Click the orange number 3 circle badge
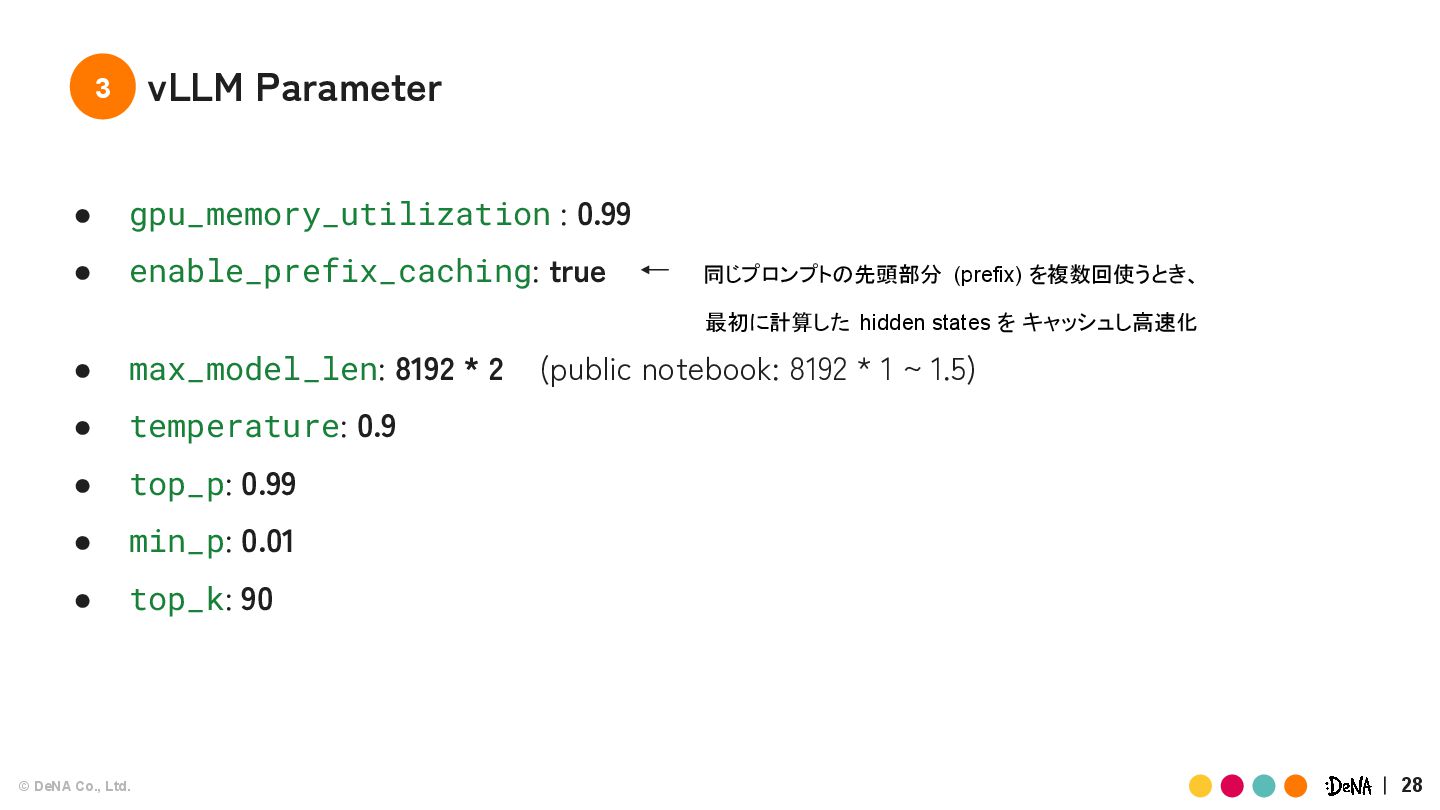Screen dimensions: 1440x810 click(x=102, y=87)
